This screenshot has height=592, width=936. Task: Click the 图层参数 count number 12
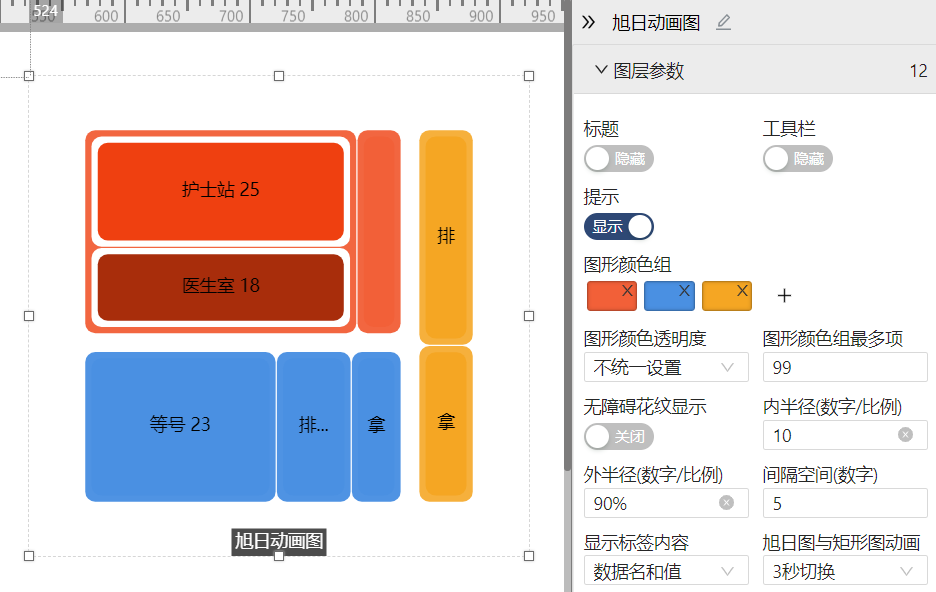click(x=918, y=71)
